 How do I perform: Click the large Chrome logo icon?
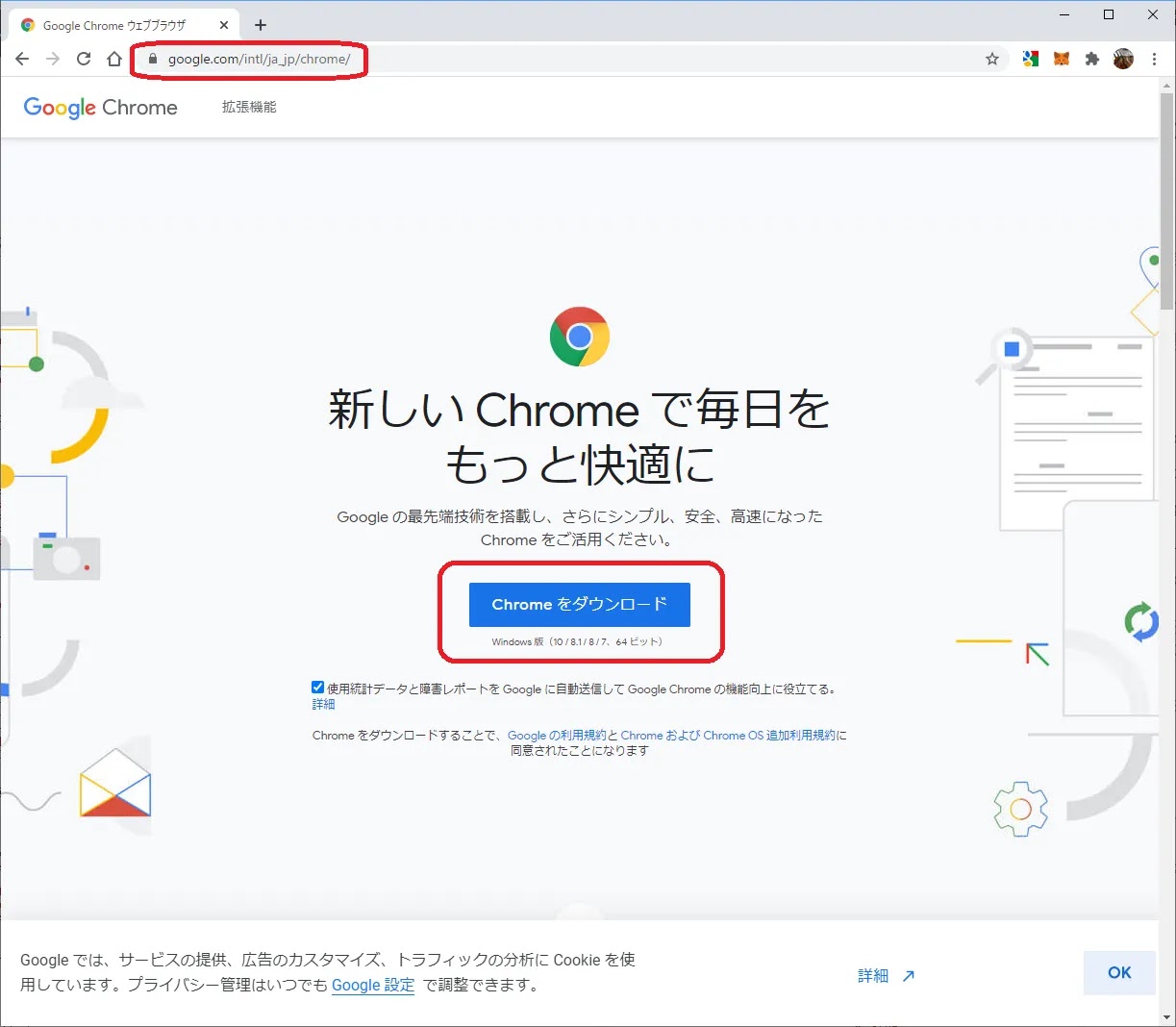point(580,337)
